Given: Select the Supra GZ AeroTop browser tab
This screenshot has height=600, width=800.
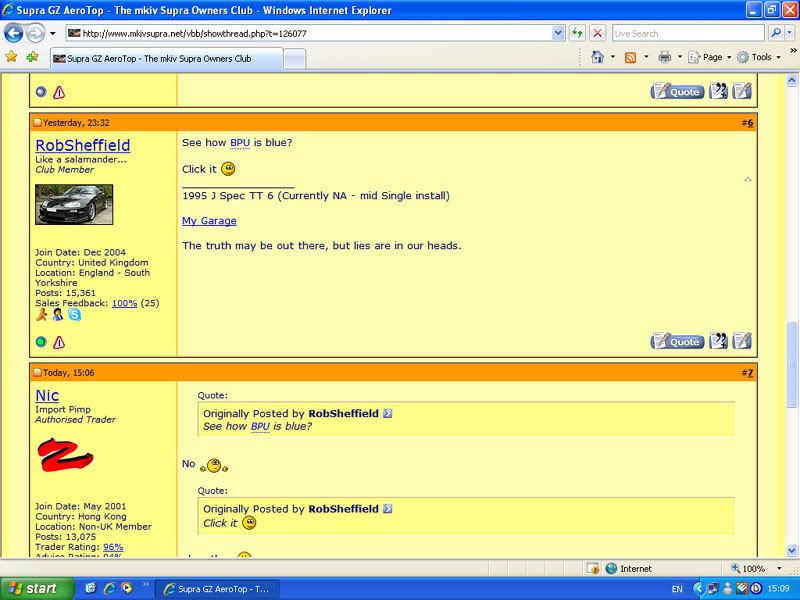Looking at the screenshot, I should pos(166,59).
